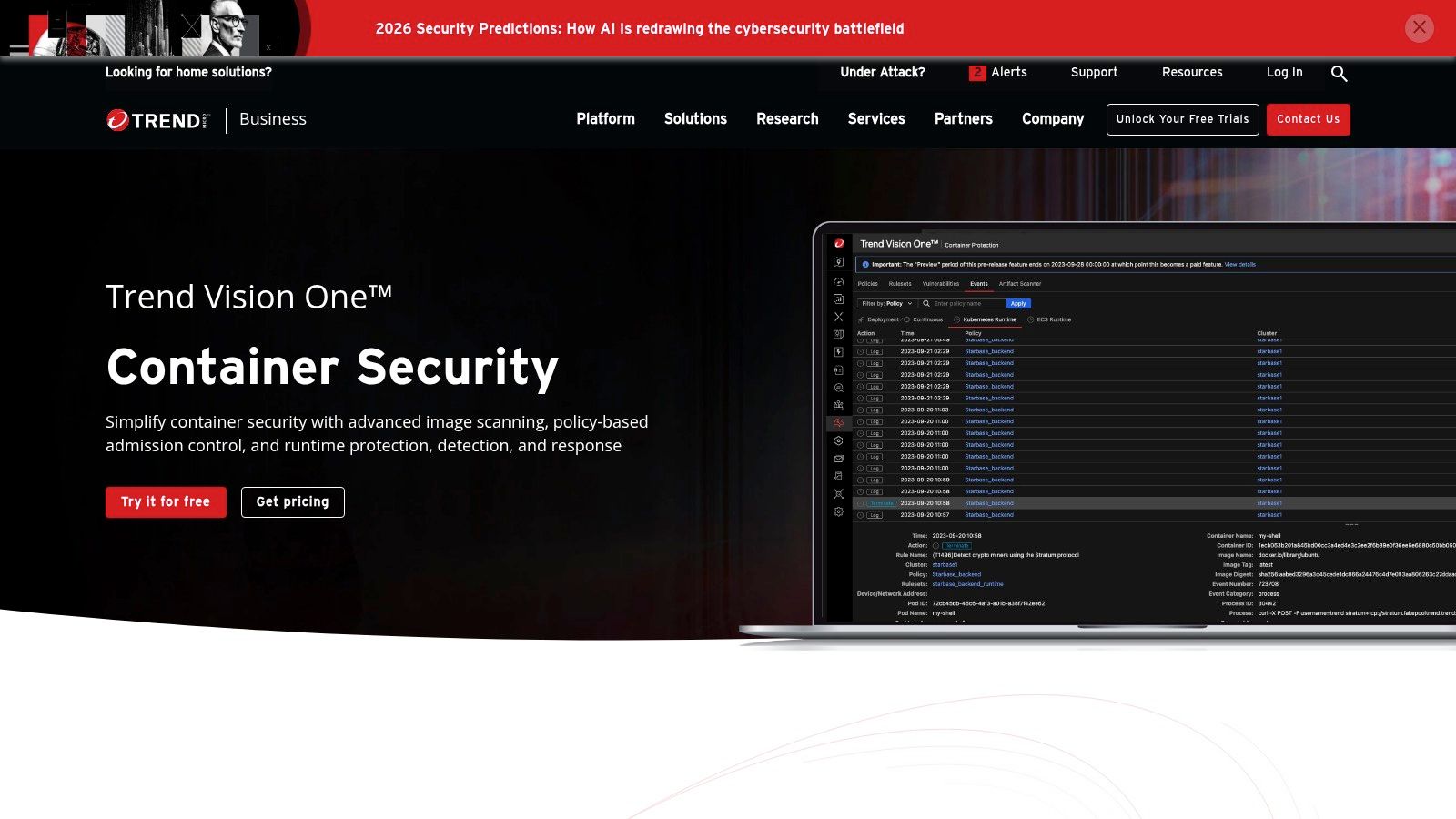Image resolution: width=1456 pixels, height=819 pixels.
Task: Open the Platform menu
Action: click(x=605, y=119)
